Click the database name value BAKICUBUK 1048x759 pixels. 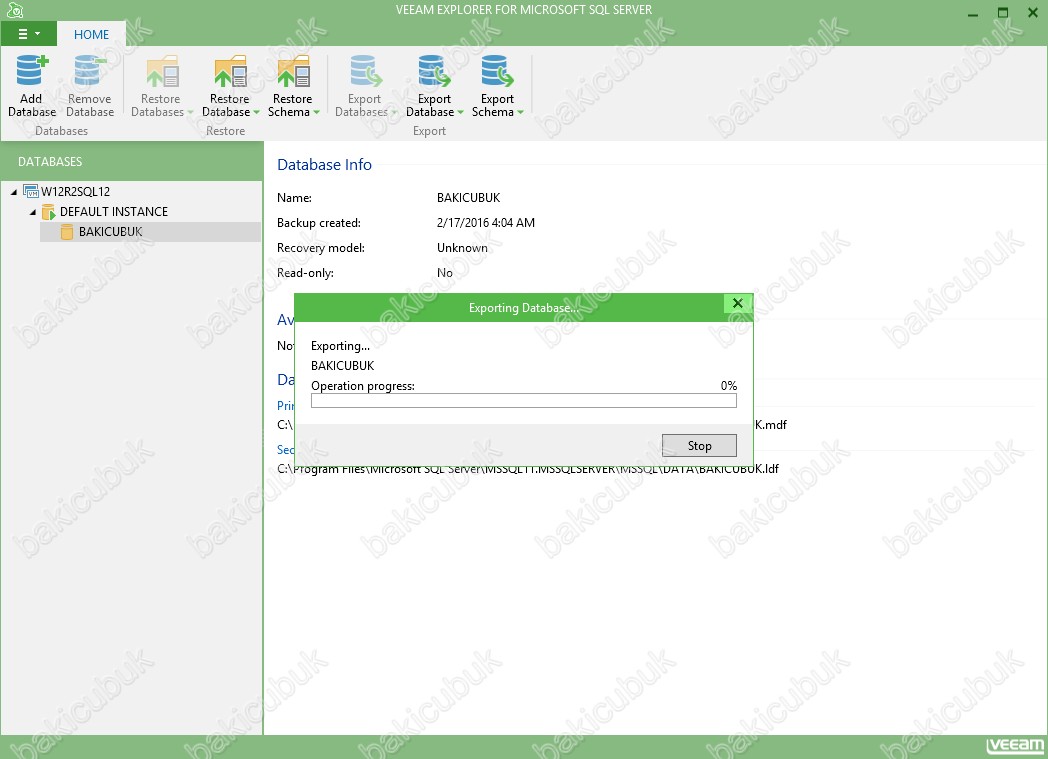(x=469, y=198)
